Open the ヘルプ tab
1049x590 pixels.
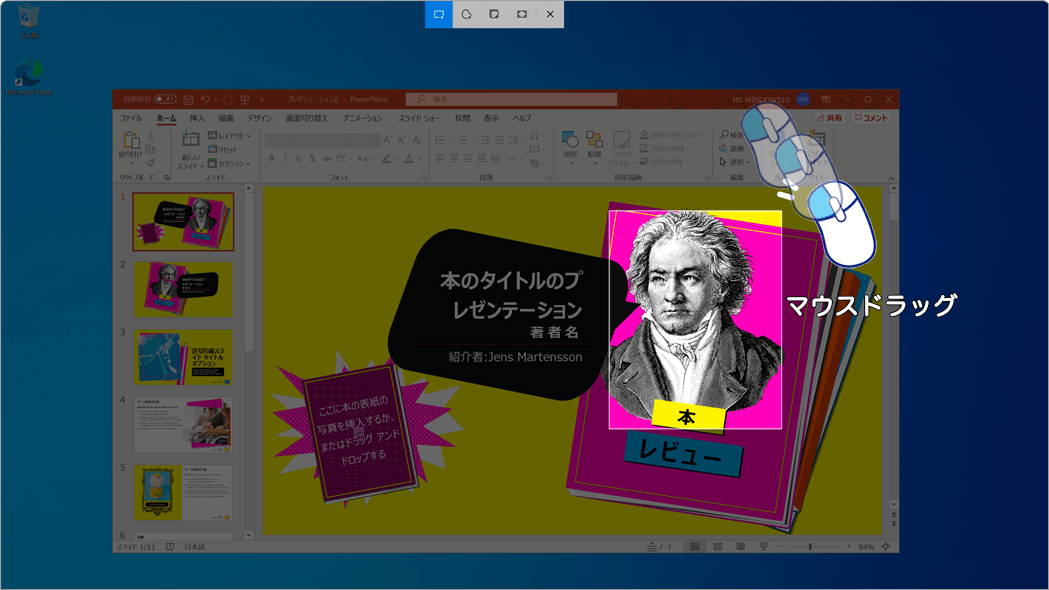pos(522,118)
